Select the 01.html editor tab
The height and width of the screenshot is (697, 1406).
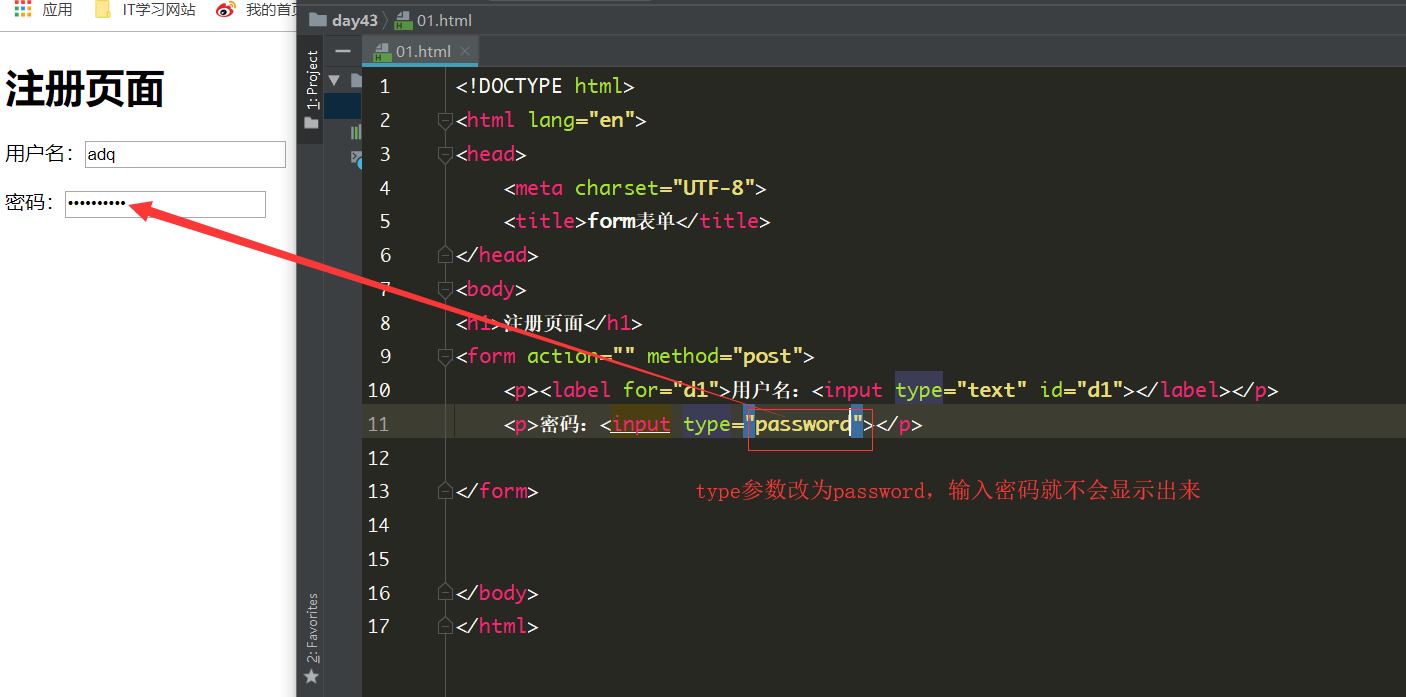(421, 51)
